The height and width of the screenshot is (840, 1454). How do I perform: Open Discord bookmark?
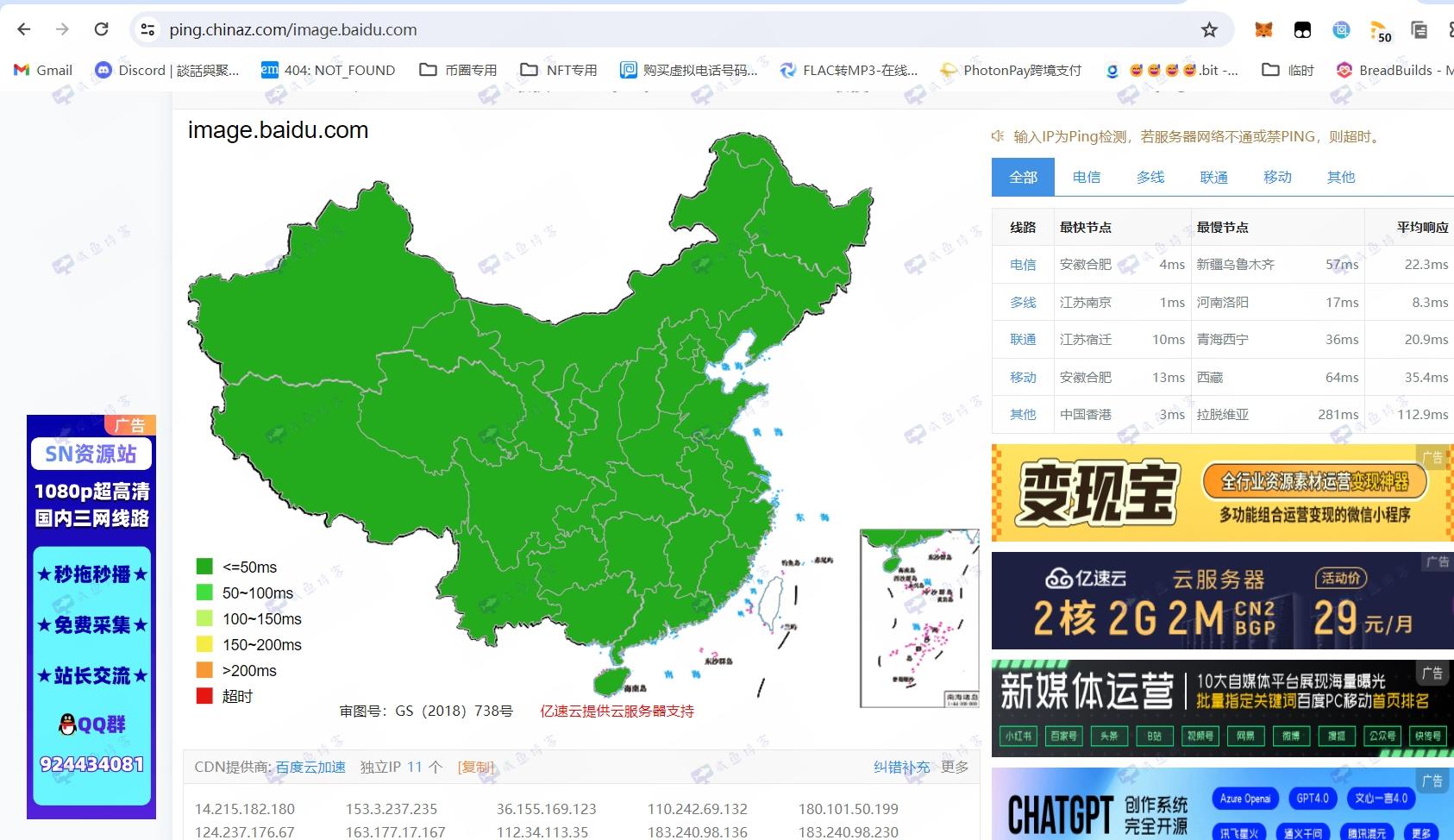tap(167, 70)
